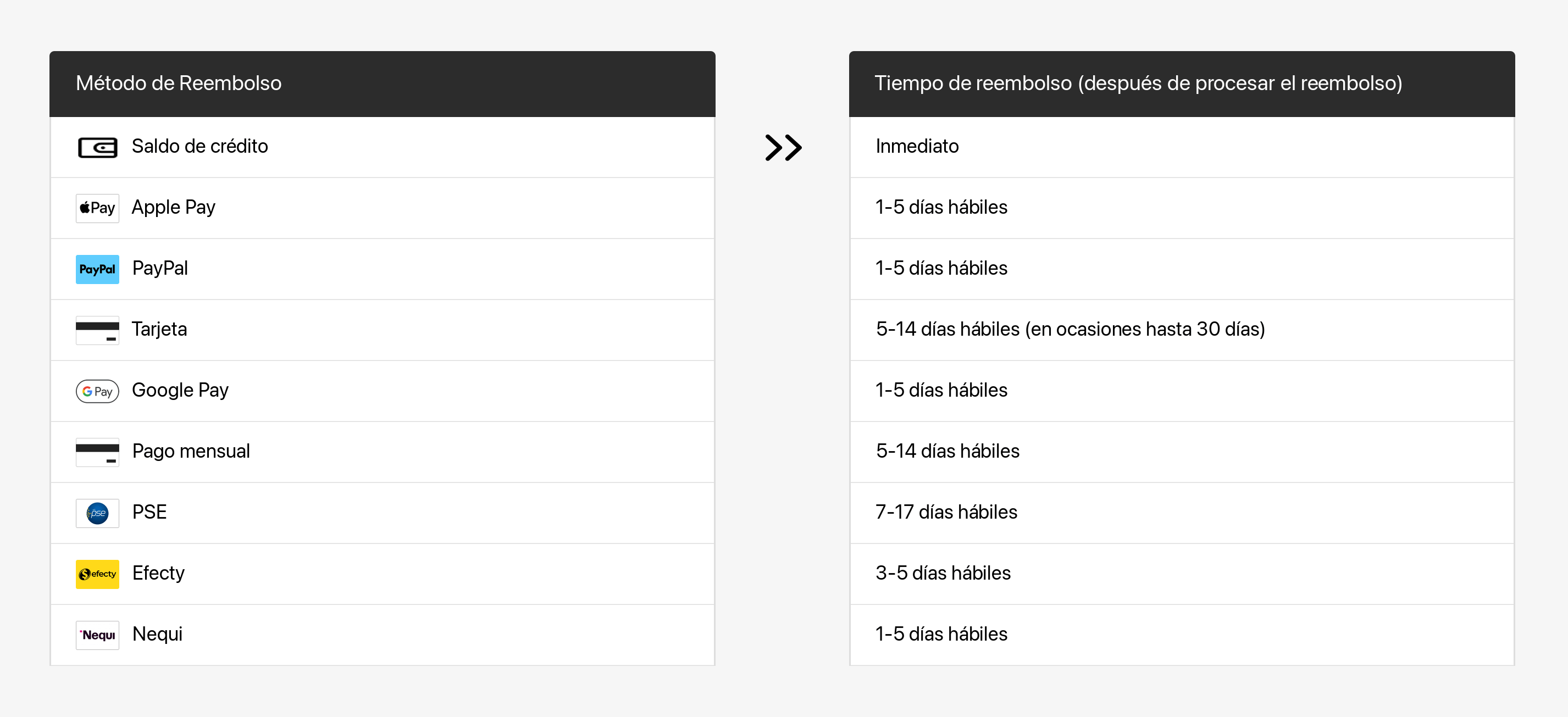This screenshot has height=717, width=1568.
Task: Click the Saldo de crédito label
Action: pos(200,147)
